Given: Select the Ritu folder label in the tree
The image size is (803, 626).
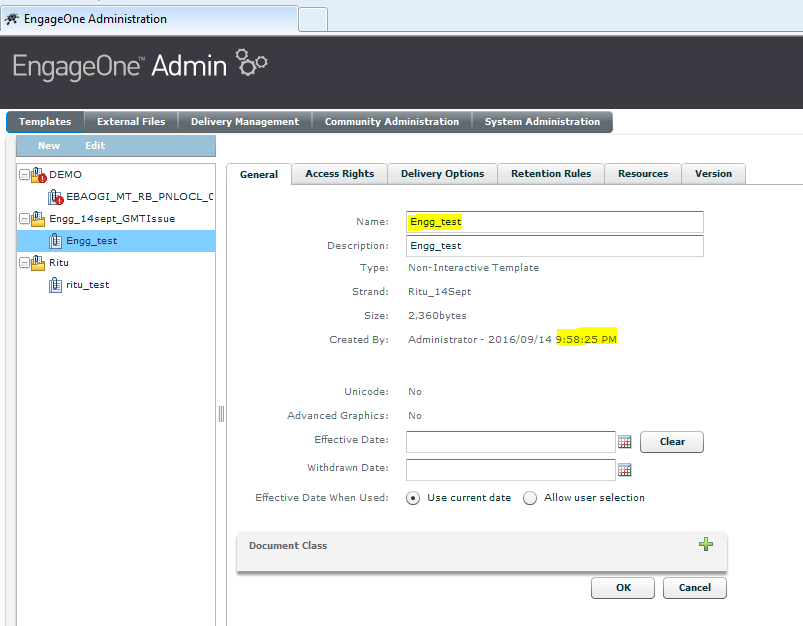Looking at the screenshot, I should tap(59, 263).
